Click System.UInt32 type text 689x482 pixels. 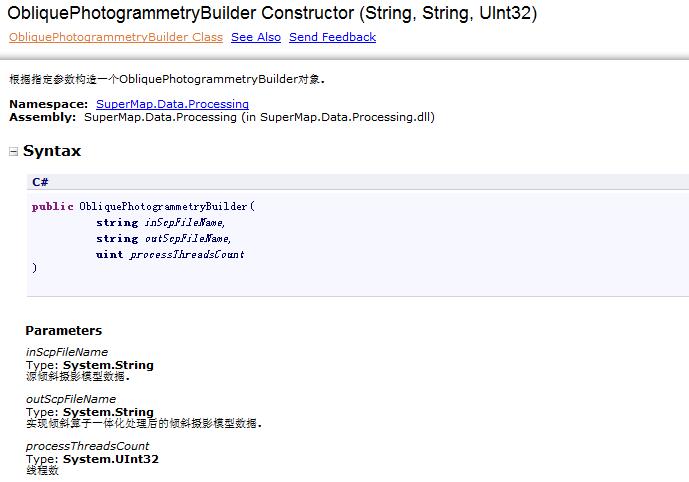pyautogui.click(x=111, y=459)
